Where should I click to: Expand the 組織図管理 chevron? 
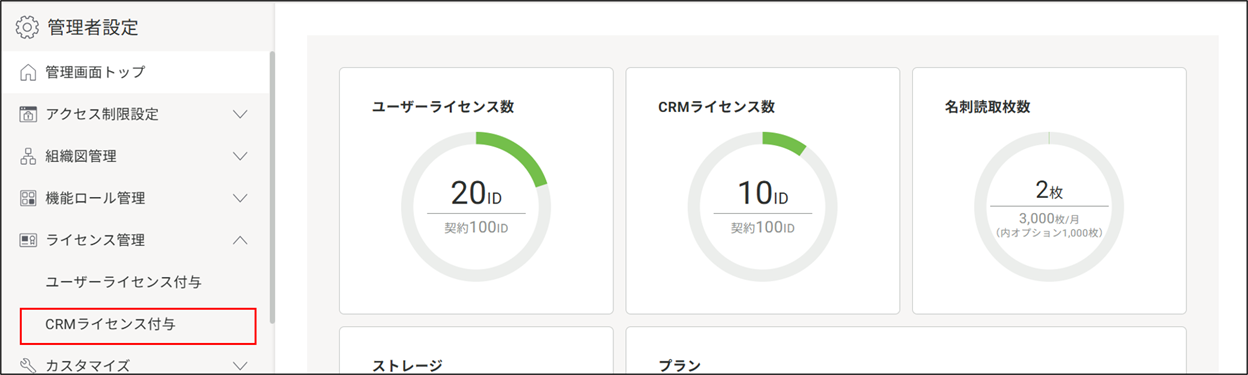(240, 156)
